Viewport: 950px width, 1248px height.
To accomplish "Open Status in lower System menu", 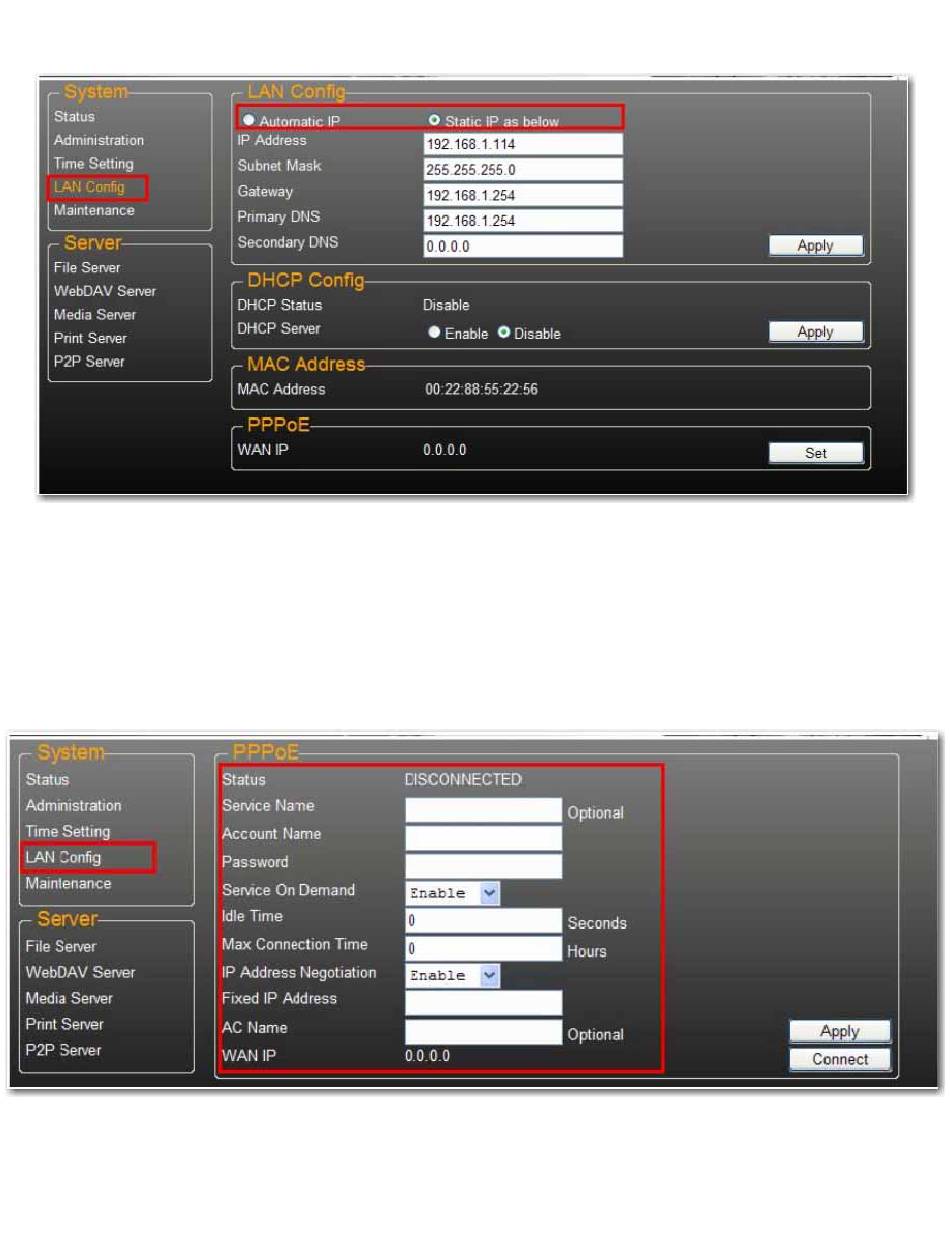I will tap(48, 779).
